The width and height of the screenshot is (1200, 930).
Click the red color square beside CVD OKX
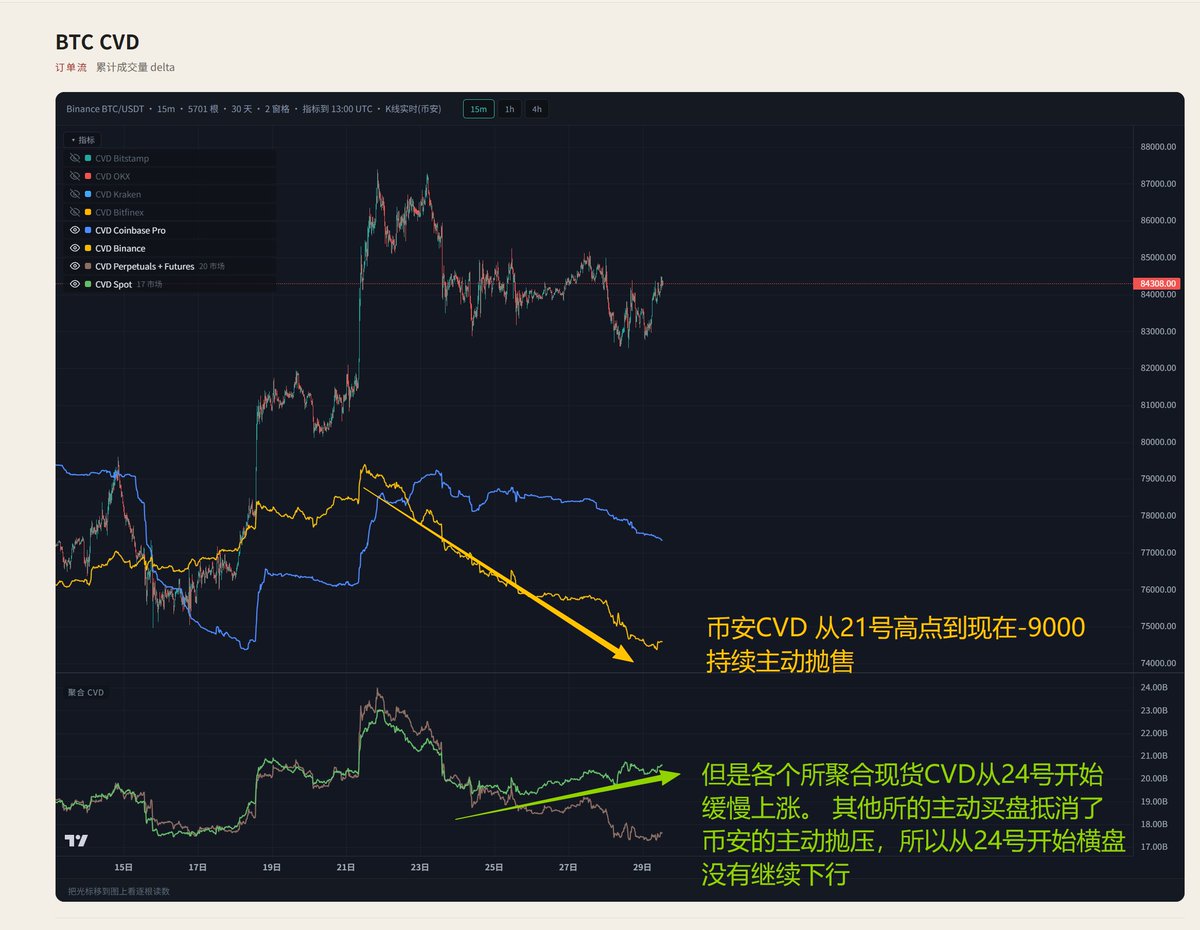click(x=88, y=176)
